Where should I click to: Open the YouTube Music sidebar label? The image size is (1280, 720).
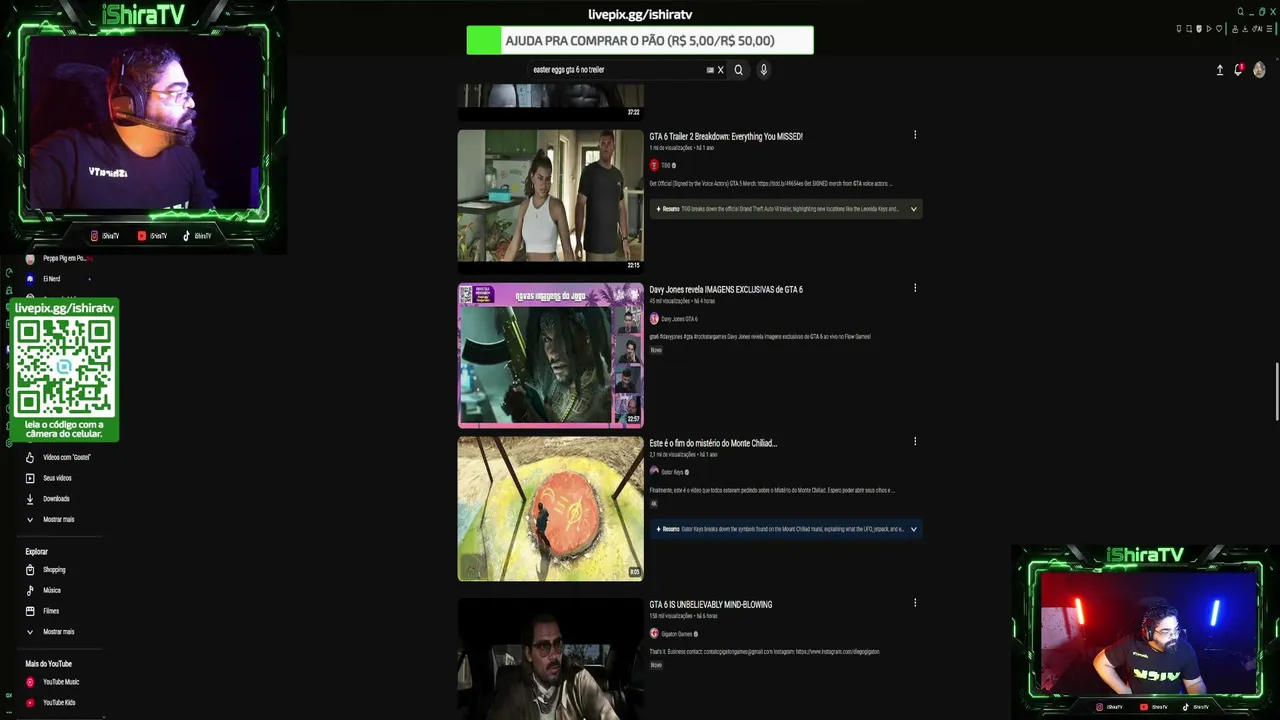coord(61,682)
